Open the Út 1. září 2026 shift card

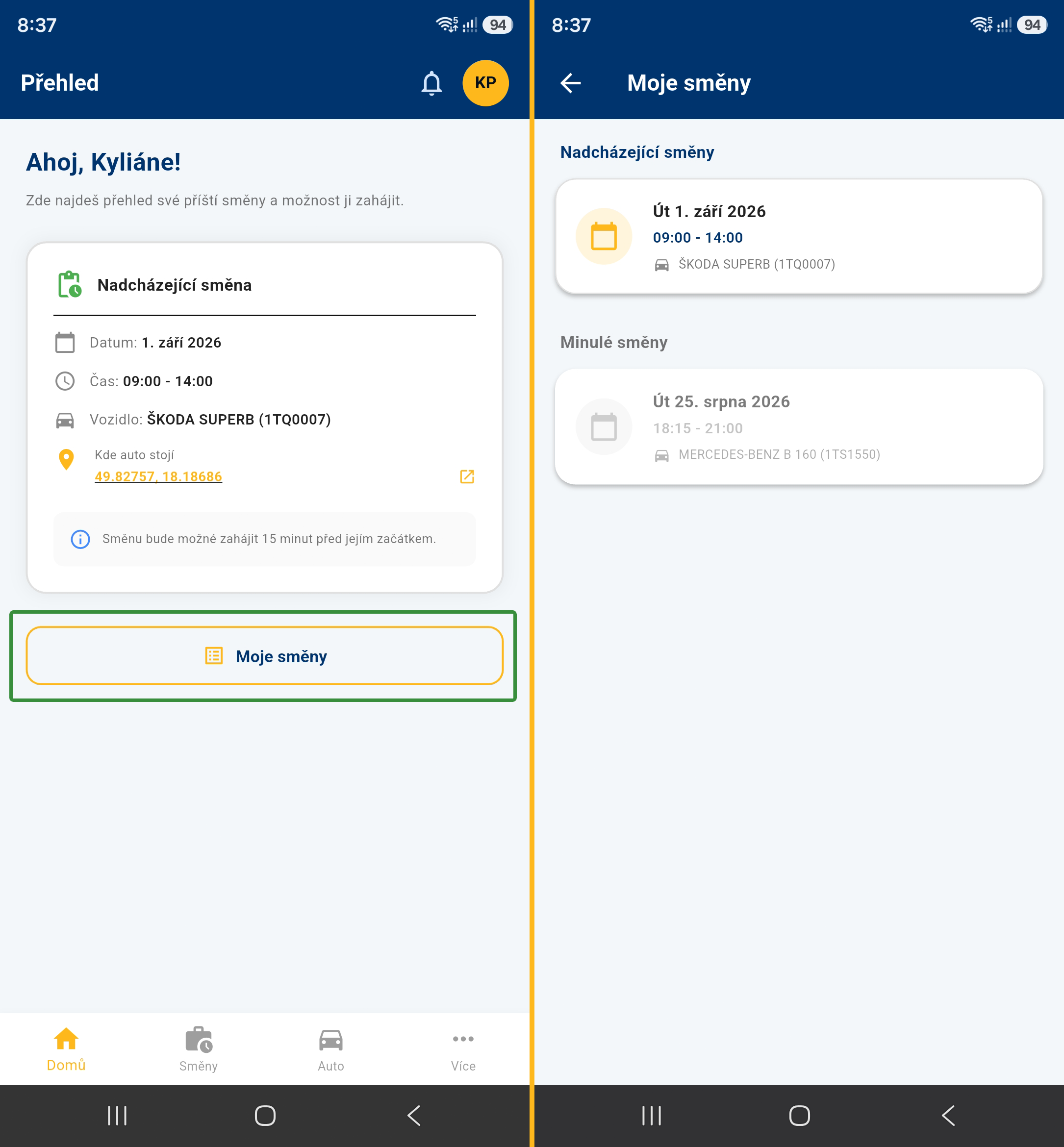pyautogui.click(x=799, y=237)
